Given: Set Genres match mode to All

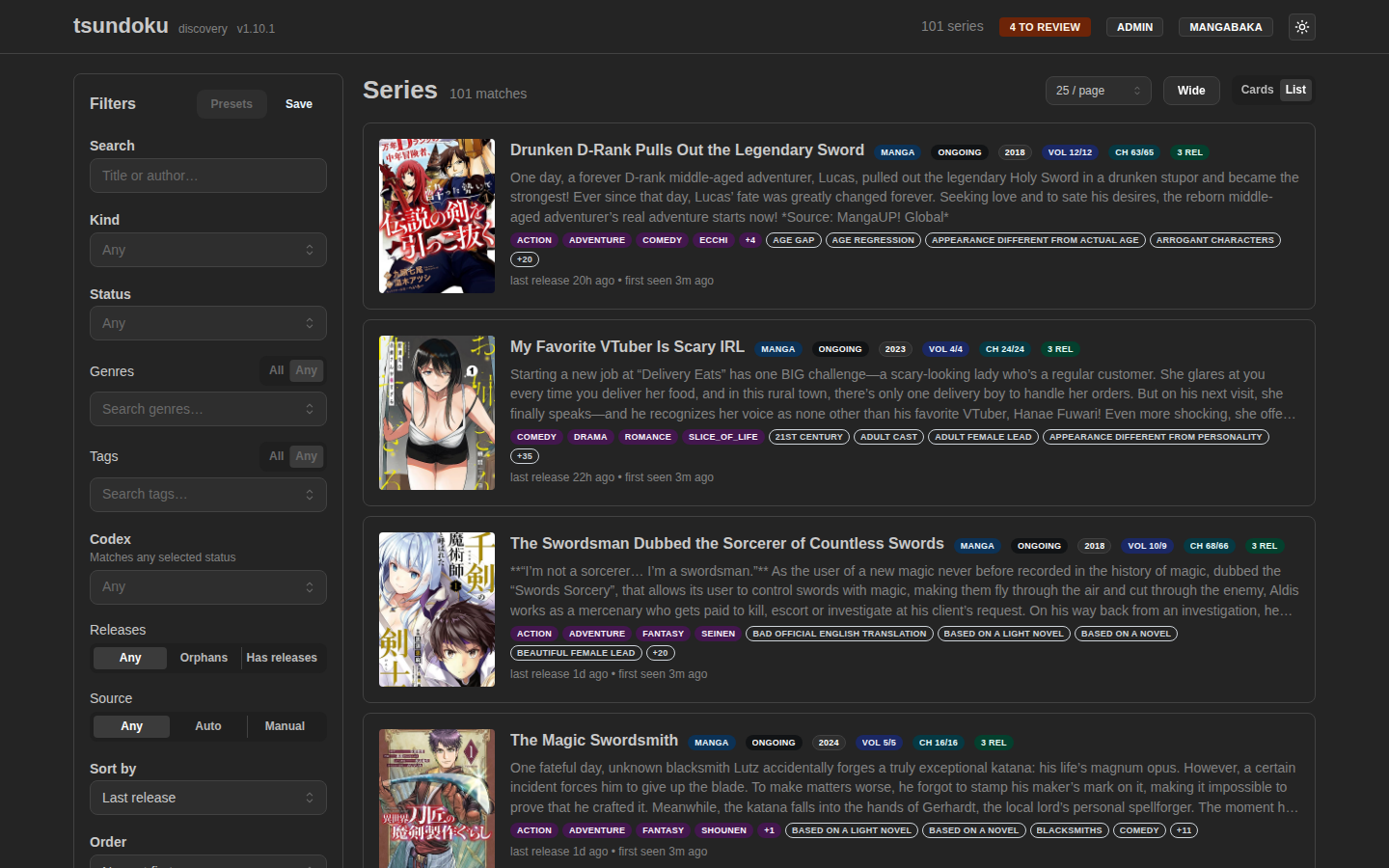Looking at the screenshot, I should (276, 370).
